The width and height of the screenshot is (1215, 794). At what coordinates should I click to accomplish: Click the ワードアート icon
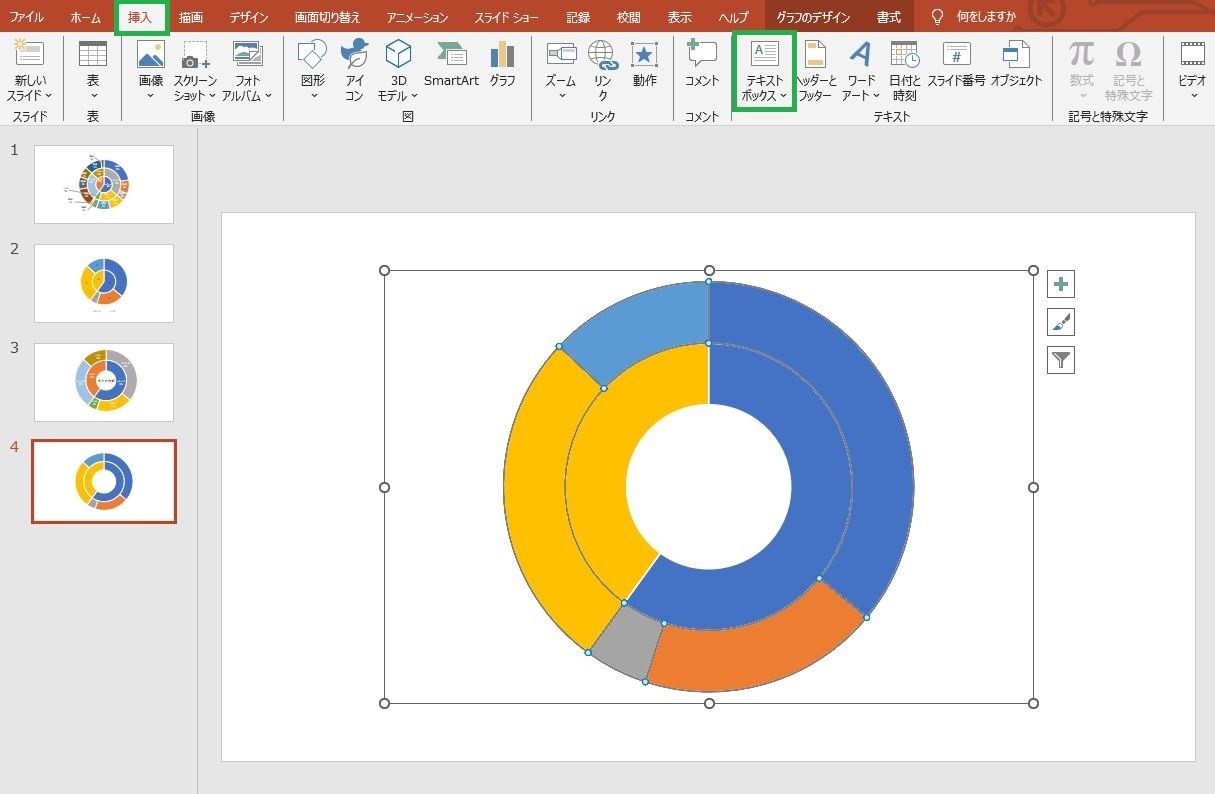click(861, 70)
